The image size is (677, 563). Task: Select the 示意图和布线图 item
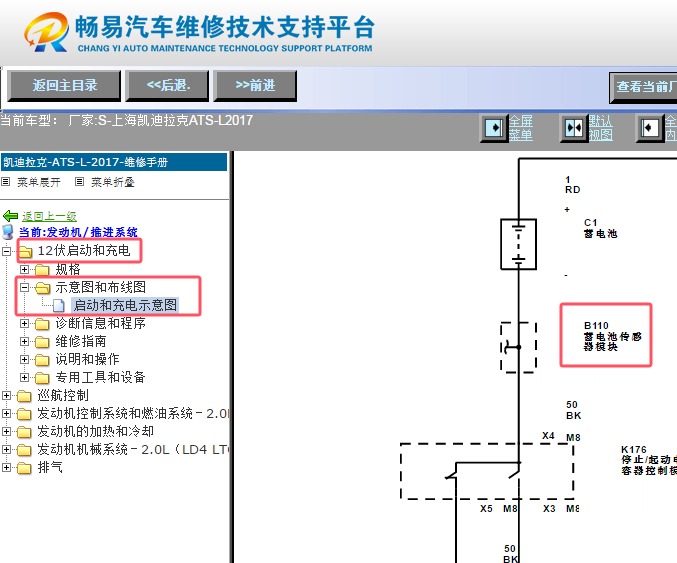point(101,287)
